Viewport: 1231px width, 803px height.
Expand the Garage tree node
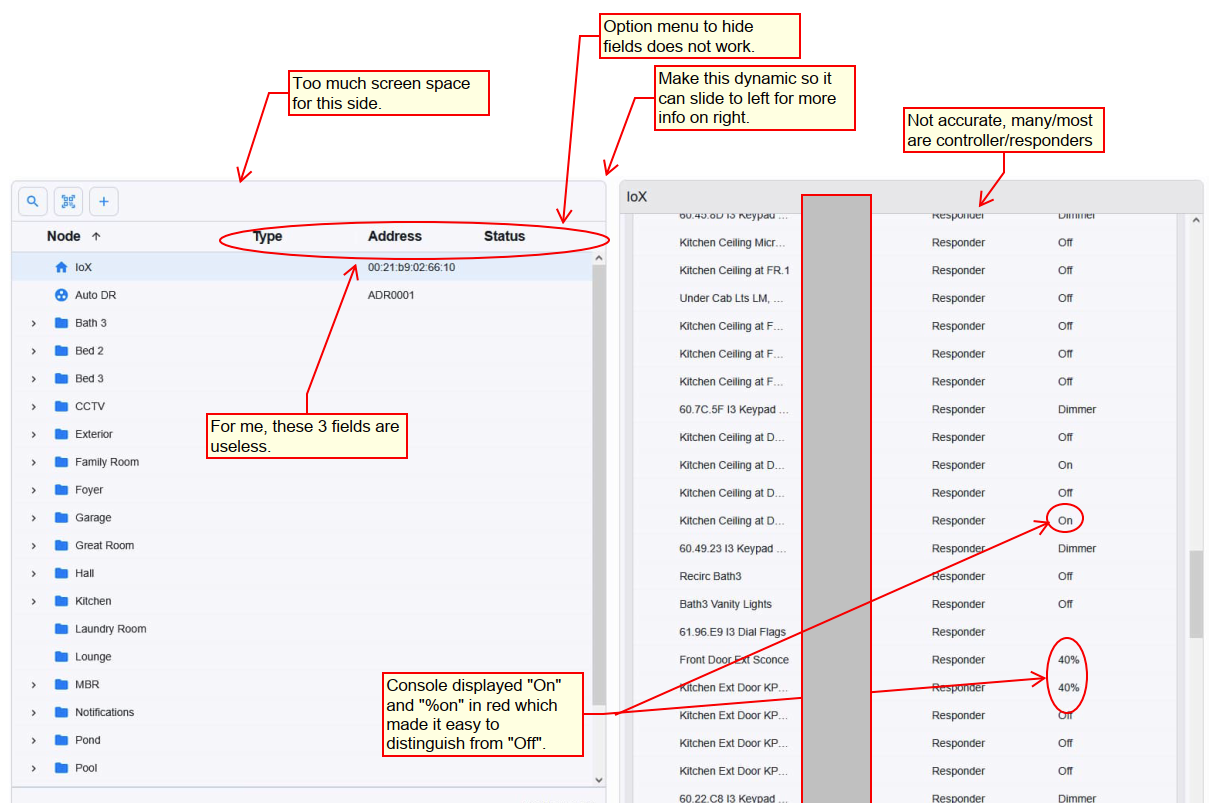33,517
